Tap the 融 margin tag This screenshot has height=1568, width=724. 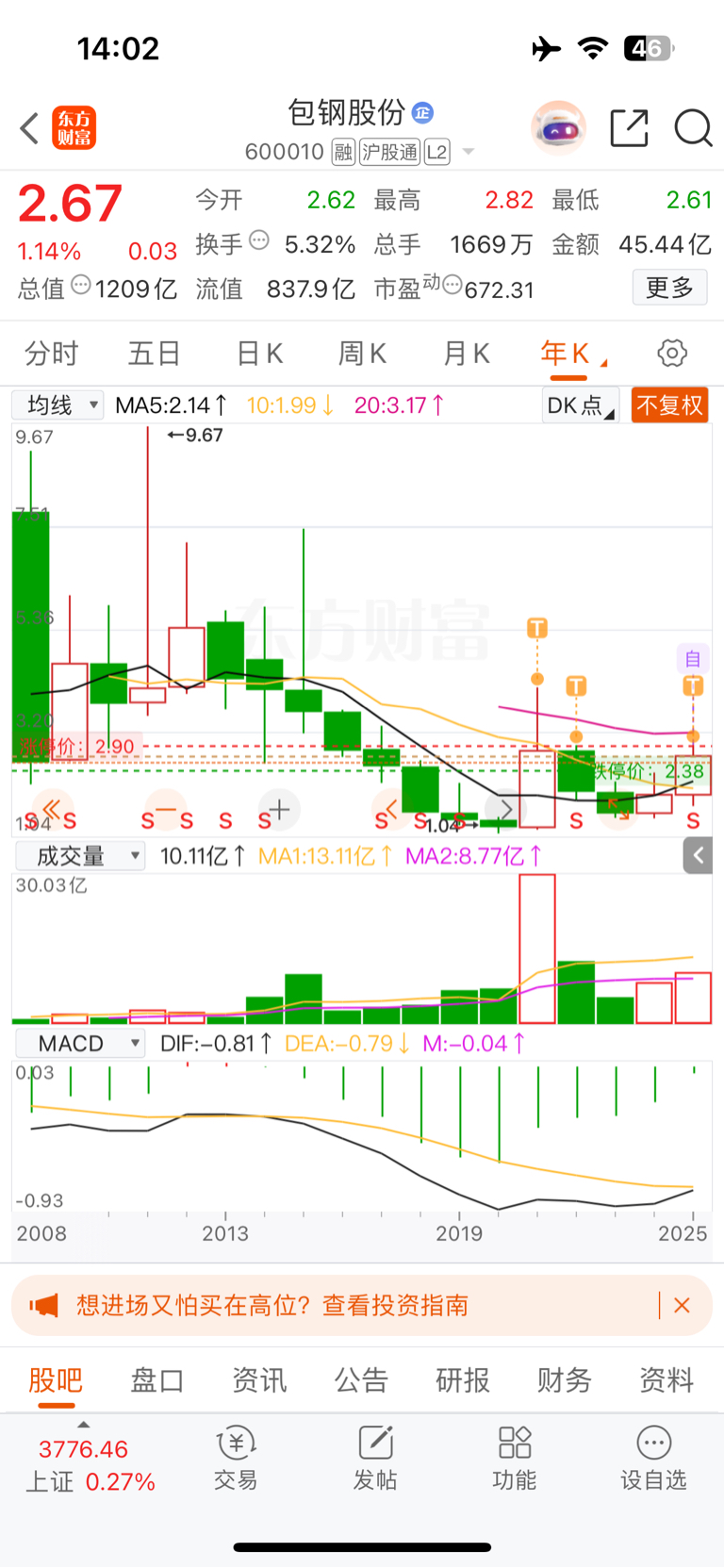point(343,152)
